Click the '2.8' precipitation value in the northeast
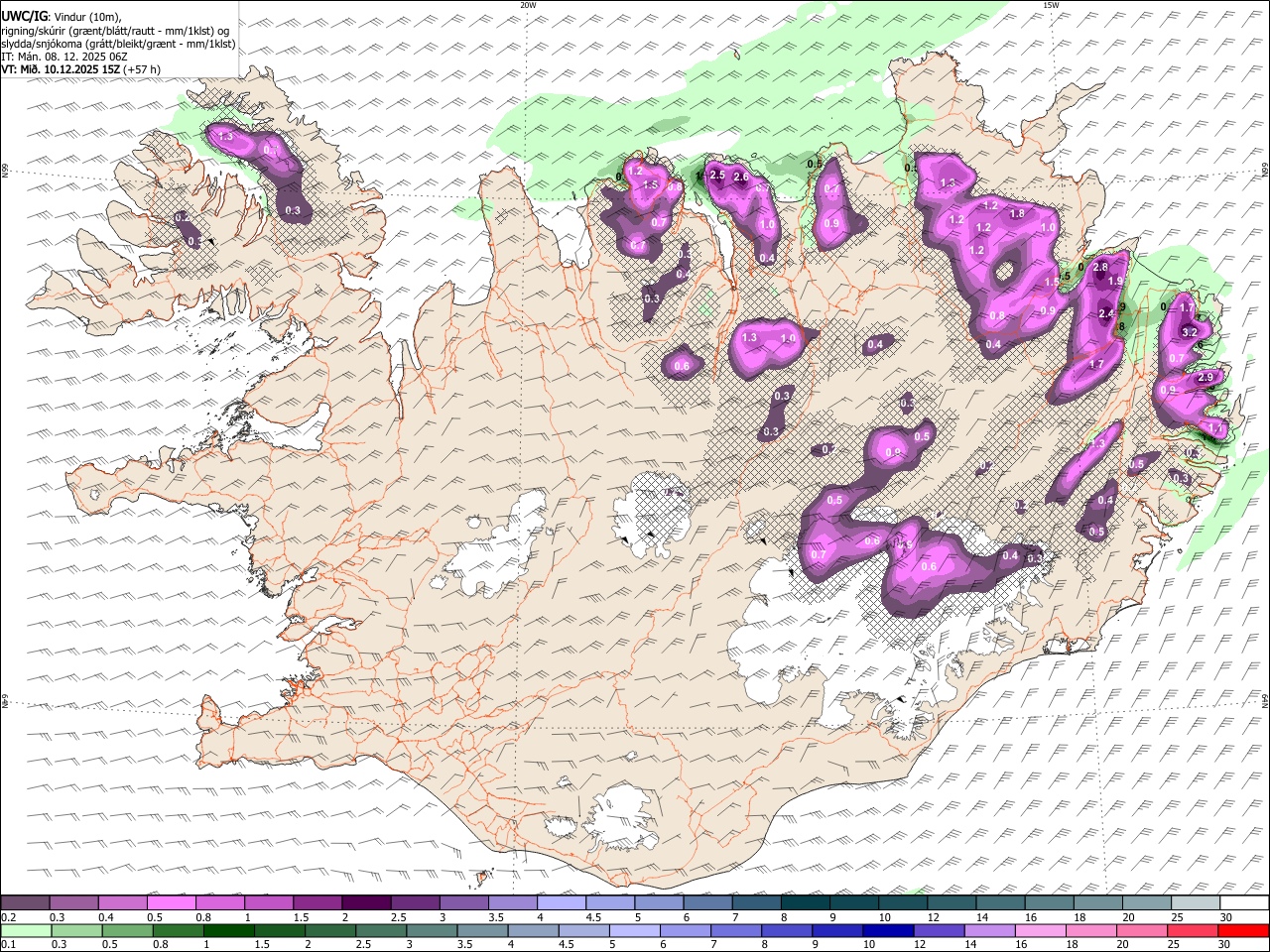Viewport: 1270px width, 952px height. (1099, 267)
